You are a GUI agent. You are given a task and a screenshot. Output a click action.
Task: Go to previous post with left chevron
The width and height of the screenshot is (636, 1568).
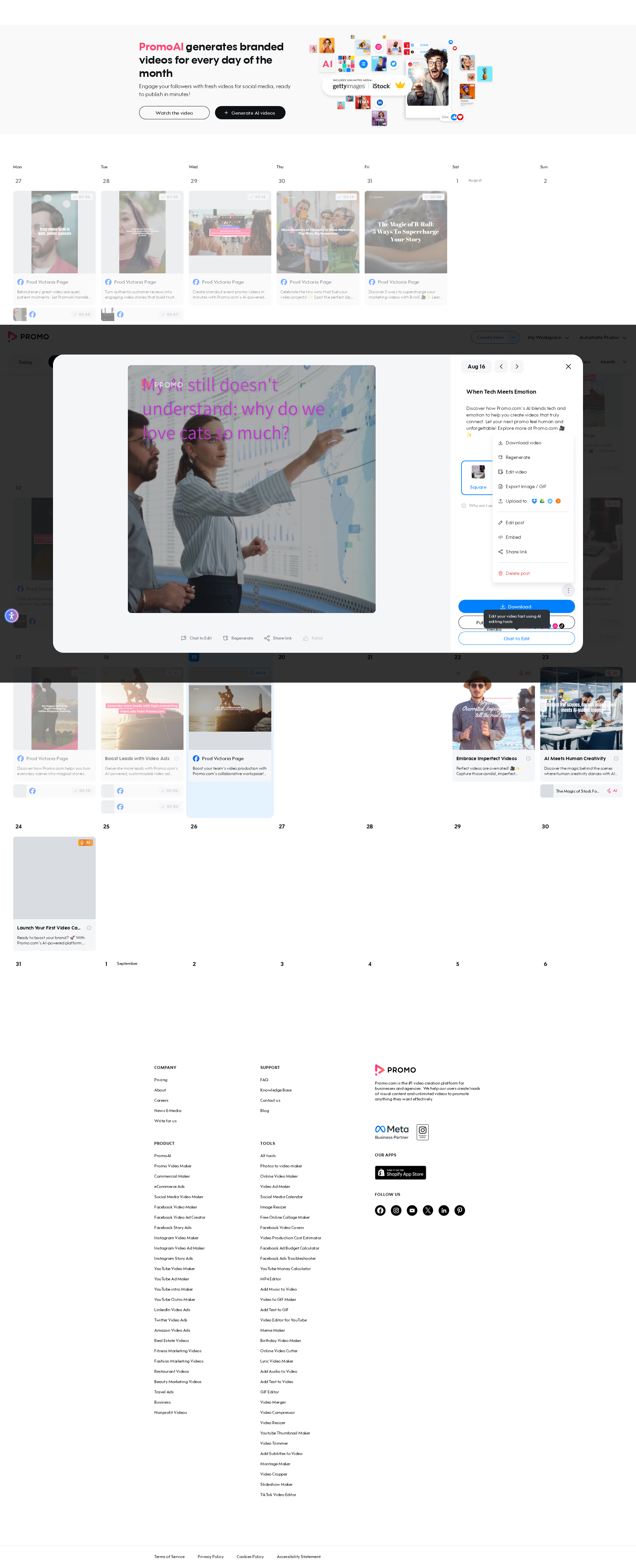tap(501, 366)
